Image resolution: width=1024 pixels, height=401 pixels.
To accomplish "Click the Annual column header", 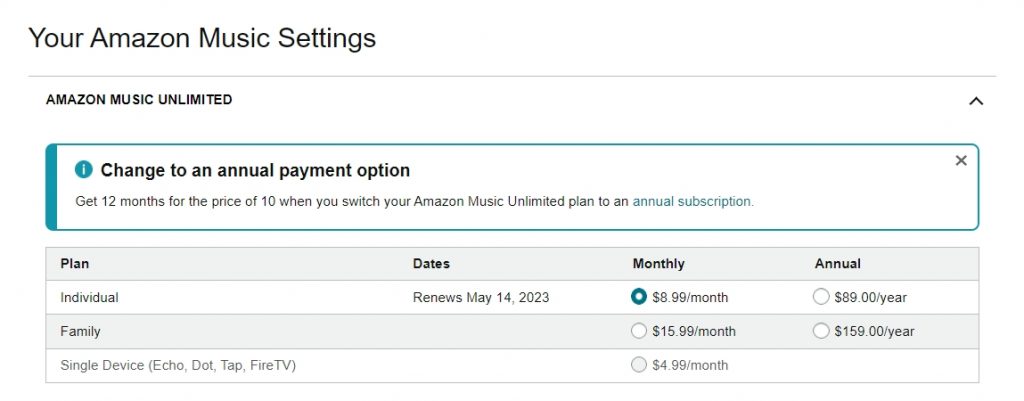I will click(x=837, y=264).
